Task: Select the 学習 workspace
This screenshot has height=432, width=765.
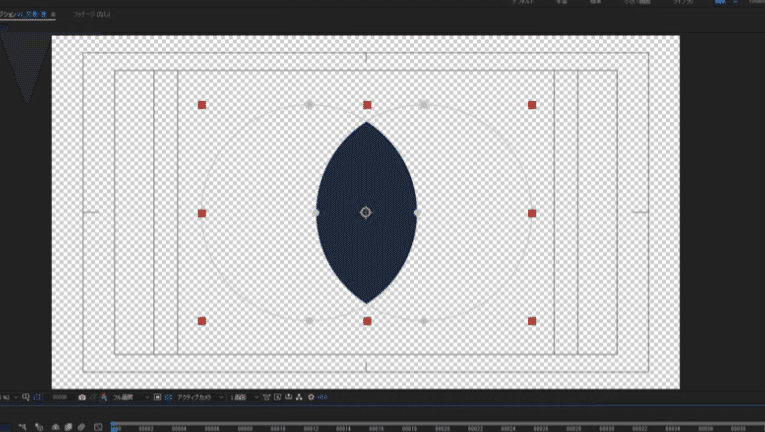Action: (x=562, y=2)
